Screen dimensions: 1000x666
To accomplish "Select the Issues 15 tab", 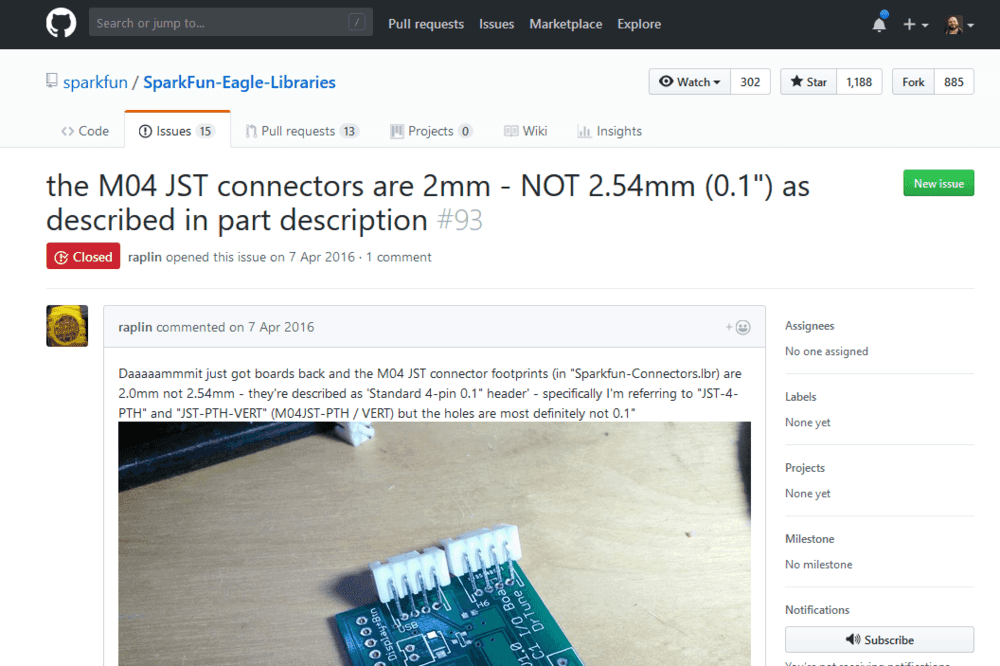I will point(177,131).
